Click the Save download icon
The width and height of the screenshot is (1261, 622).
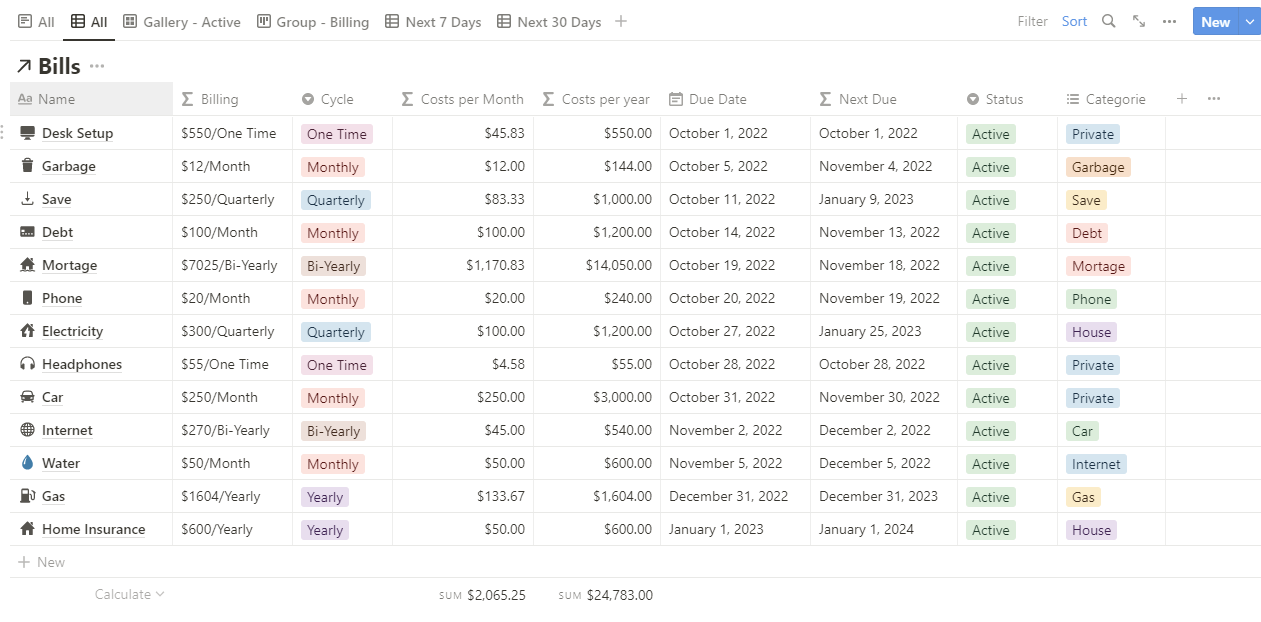(x=27, y=199)
